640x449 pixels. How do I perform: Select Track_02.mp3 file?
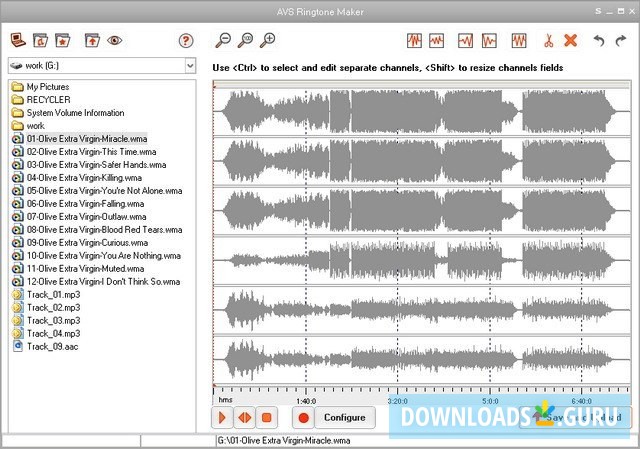click(53, 308)
